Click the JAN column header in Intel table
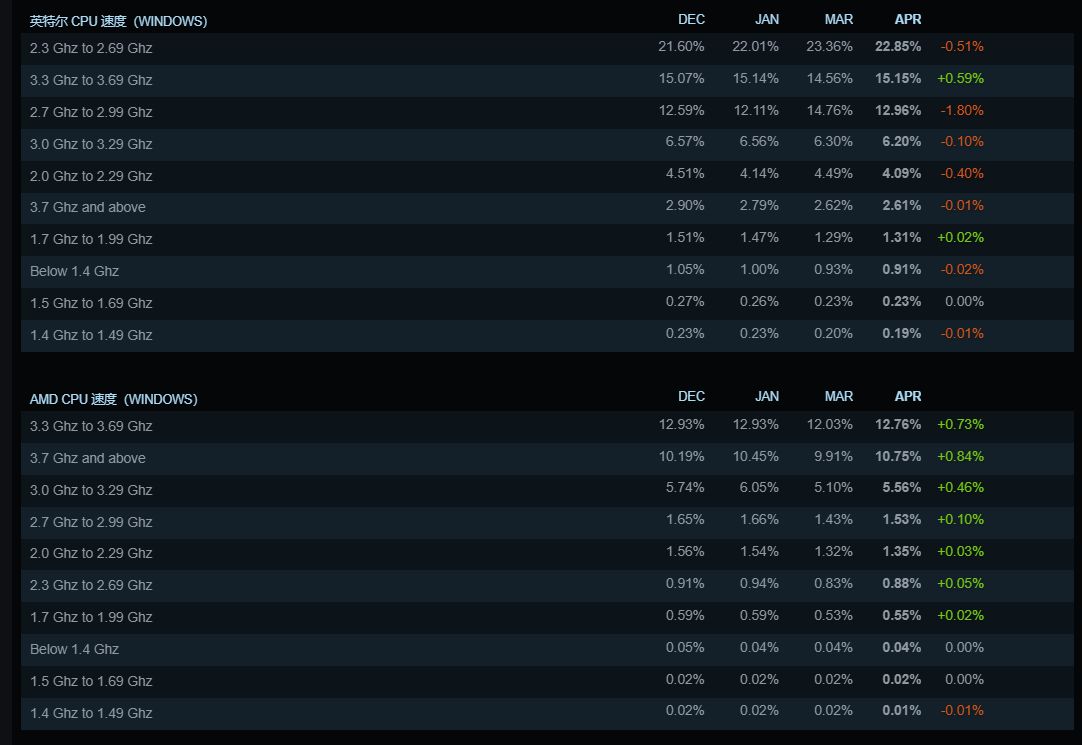This screenshot has width=1082, height=745. [x=767, y=19]
